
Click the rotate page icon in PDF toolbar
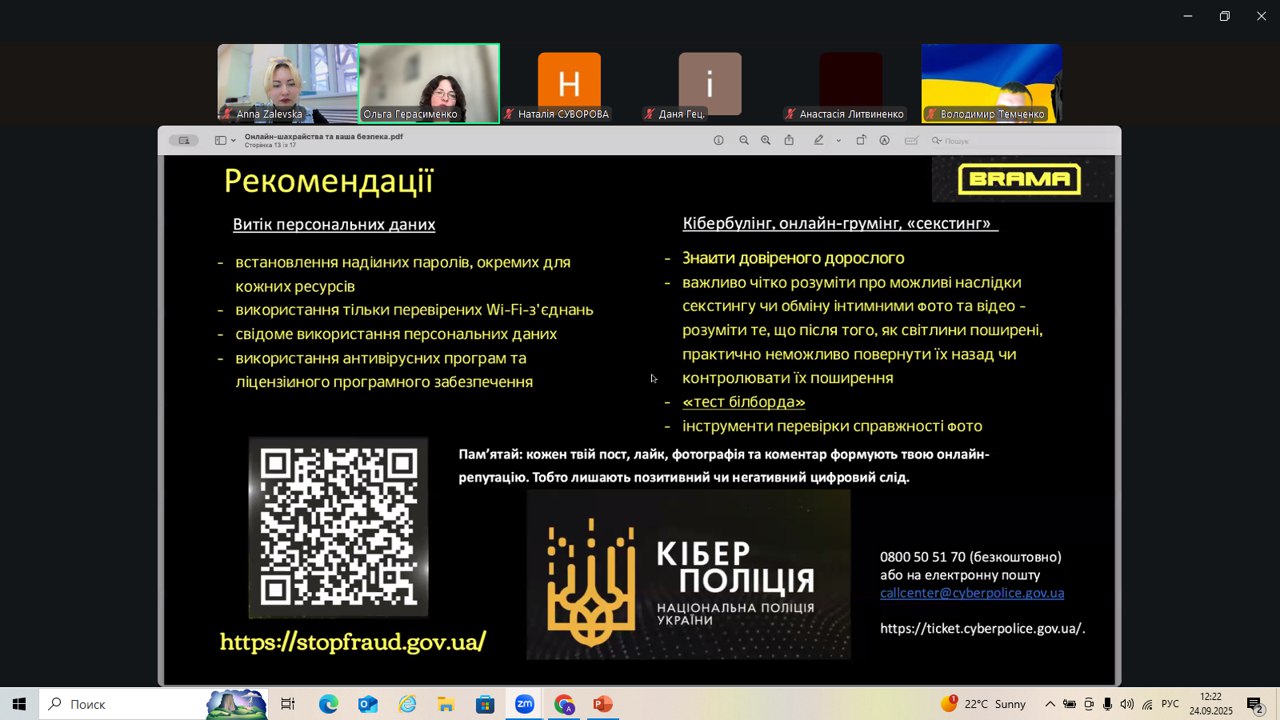[861, 141]
